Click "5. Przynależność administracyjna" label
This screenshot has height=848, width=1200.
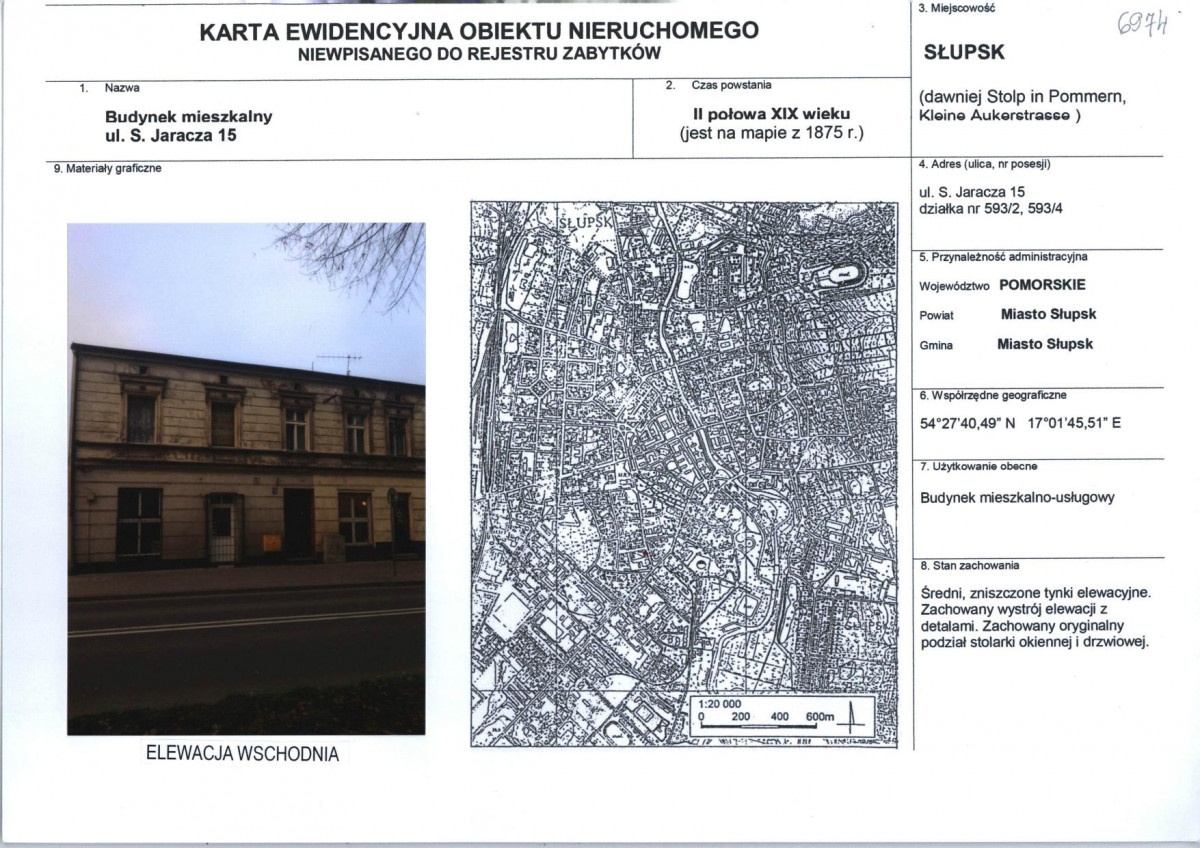(1003, 258)
